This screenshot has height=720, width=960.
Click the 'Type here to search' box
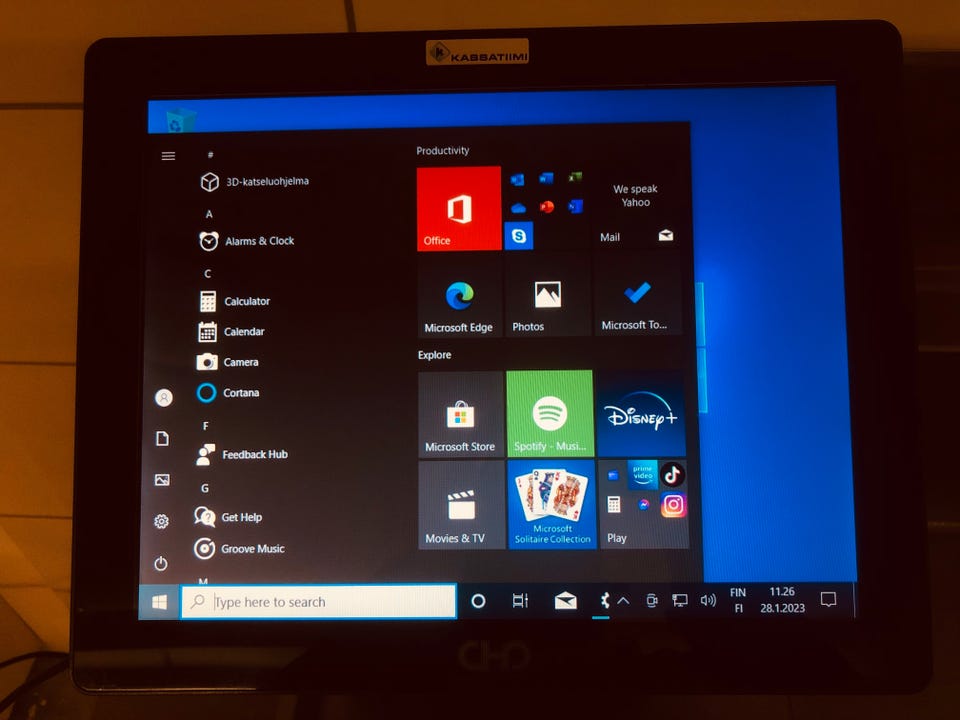(x=318, y=602)
